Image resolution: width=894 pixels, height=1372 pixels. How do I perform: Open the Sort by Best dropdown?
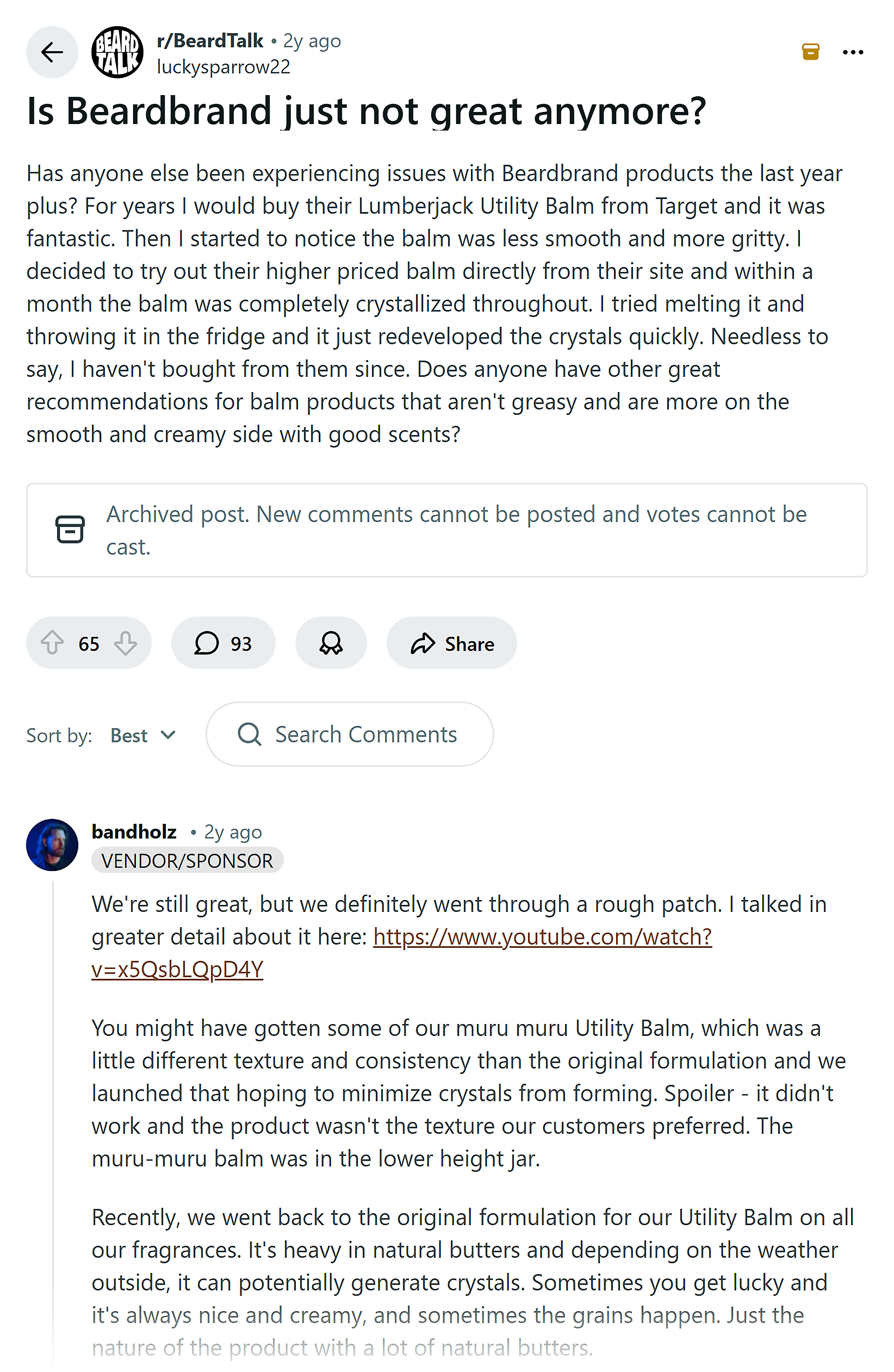pyautogui.click(x=128, y=735)
